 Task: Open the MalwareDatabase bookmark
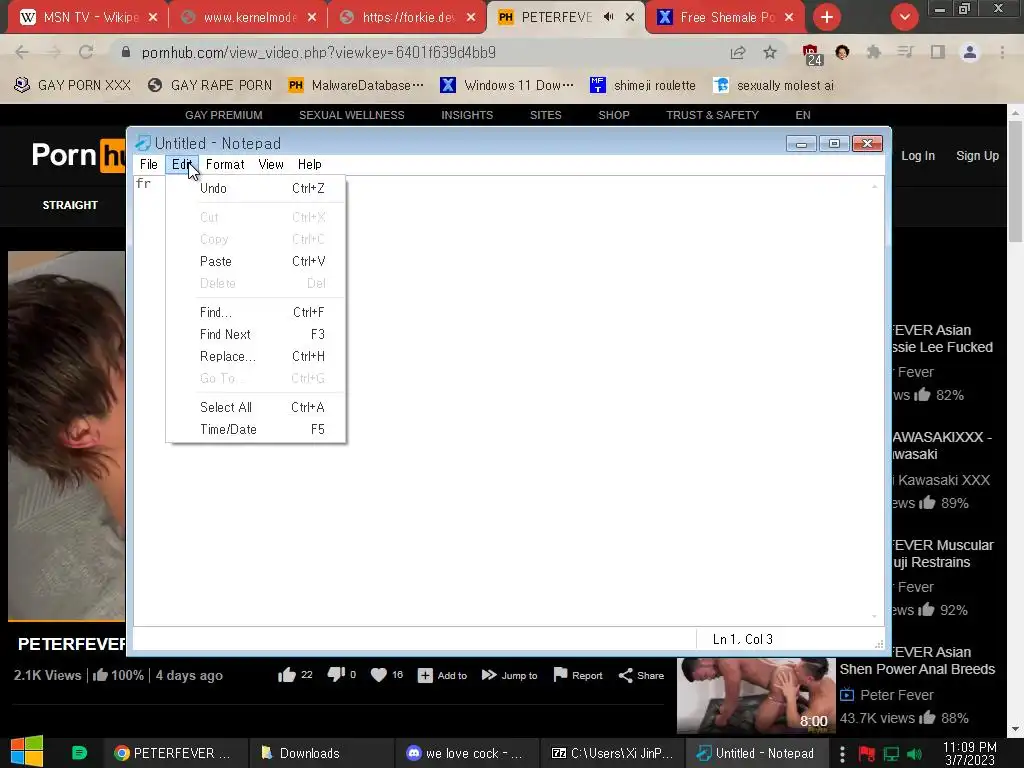(x=356, y=86)
